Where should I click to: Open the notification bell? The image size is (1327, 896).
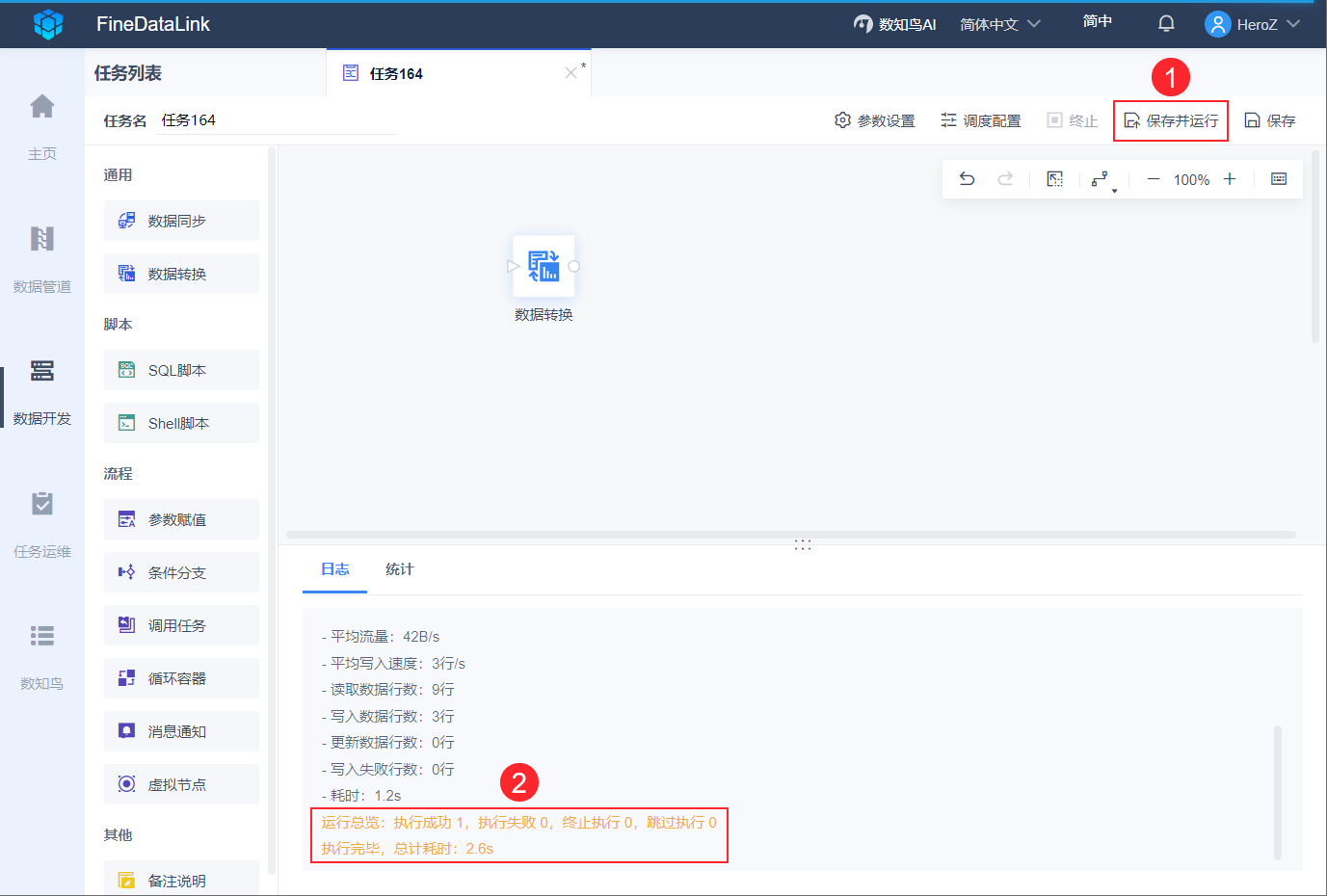pos(1166,24)
